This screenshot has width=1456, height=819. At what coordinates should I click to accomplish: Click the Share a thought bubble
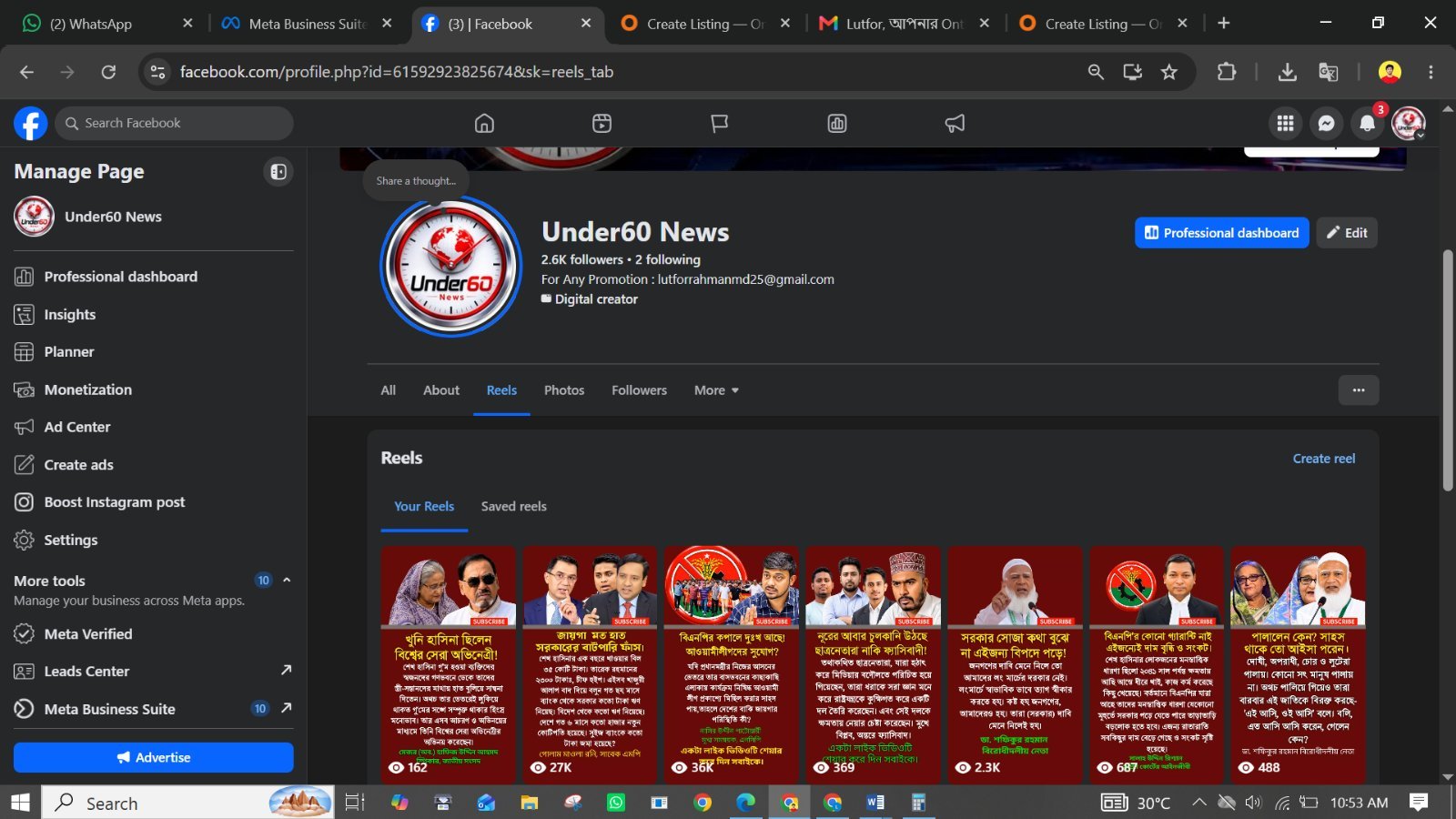tap(416, 181)
